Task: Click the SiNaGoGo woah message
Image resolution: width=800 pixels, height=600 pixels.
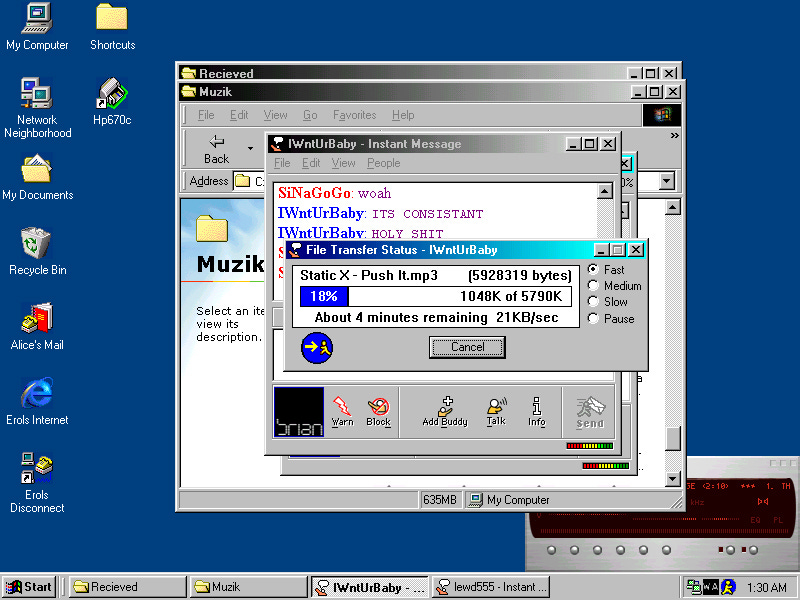Action: [335, 193]
